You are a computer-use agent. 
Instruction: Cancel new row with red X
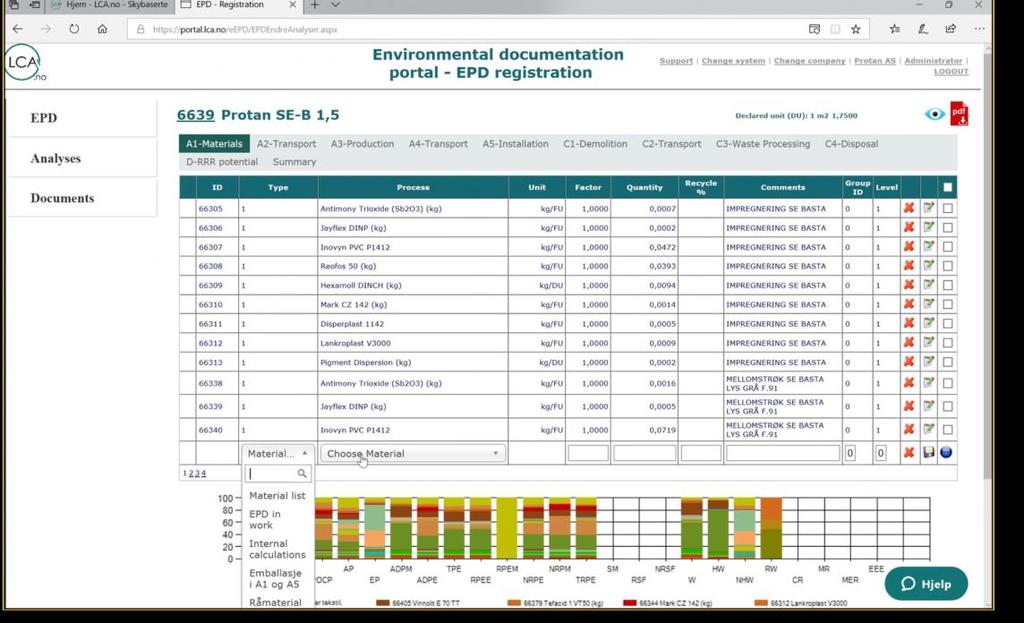click(908, 453)
